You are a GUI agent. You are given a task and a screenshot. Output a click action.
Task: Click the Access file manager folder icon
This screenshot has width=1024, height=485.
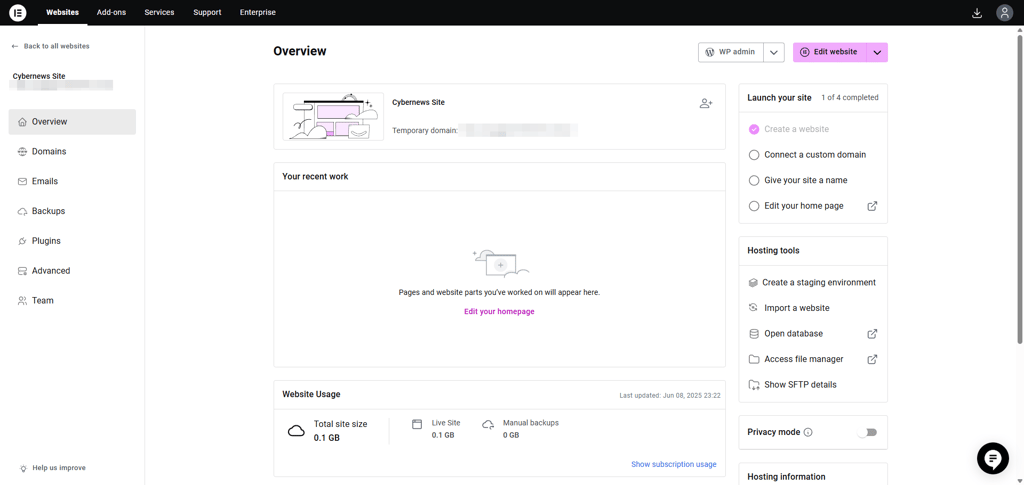754,359
